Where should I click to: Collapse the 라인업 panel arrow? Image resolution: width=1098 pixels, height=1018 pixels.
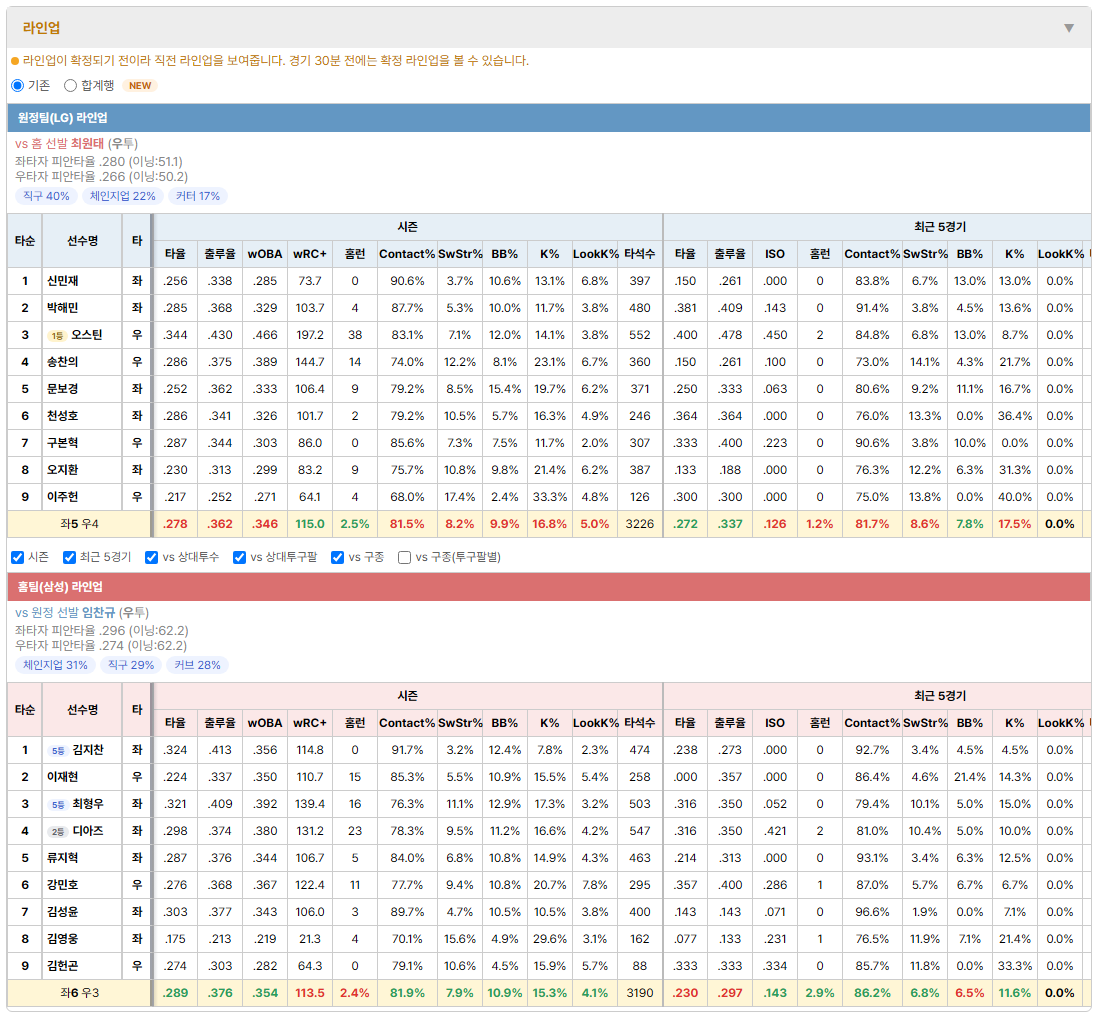point(1069,28)
